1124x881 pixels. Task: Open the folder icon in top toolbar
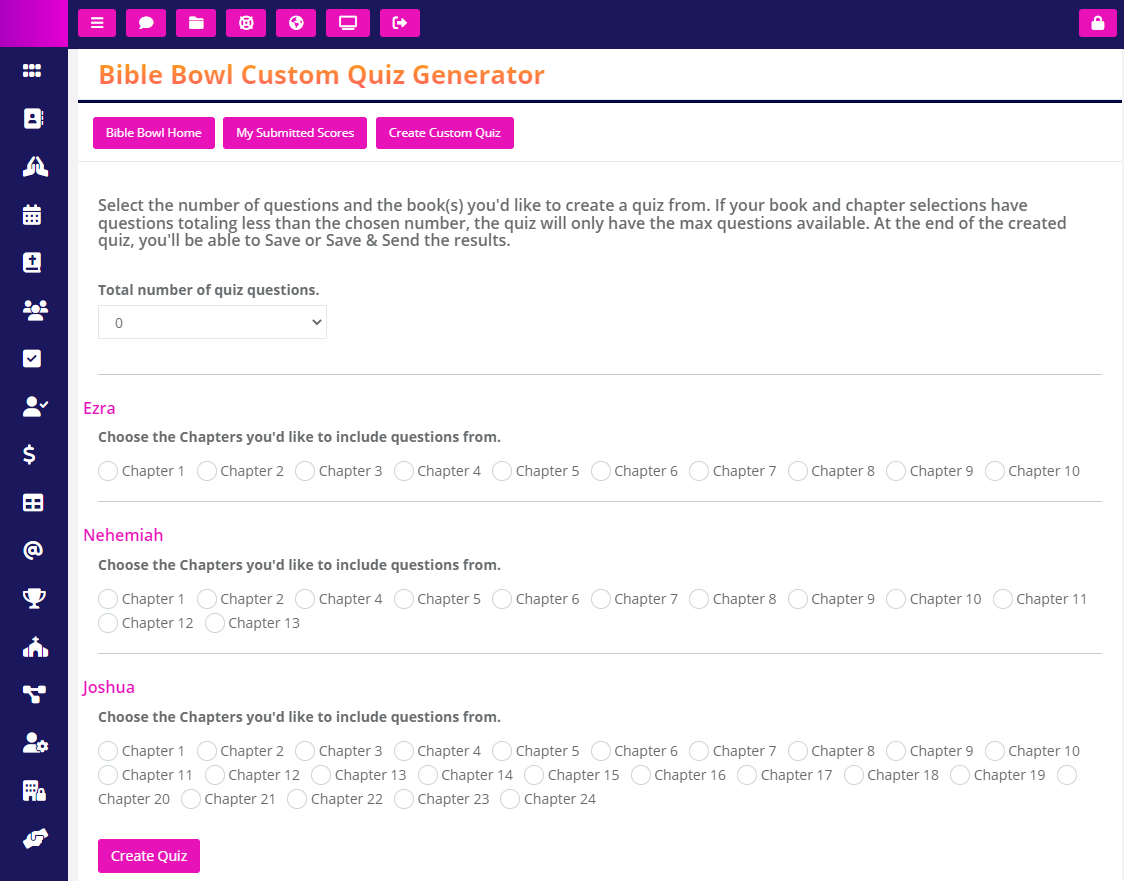pyautogui.click(x=196, y=23)
